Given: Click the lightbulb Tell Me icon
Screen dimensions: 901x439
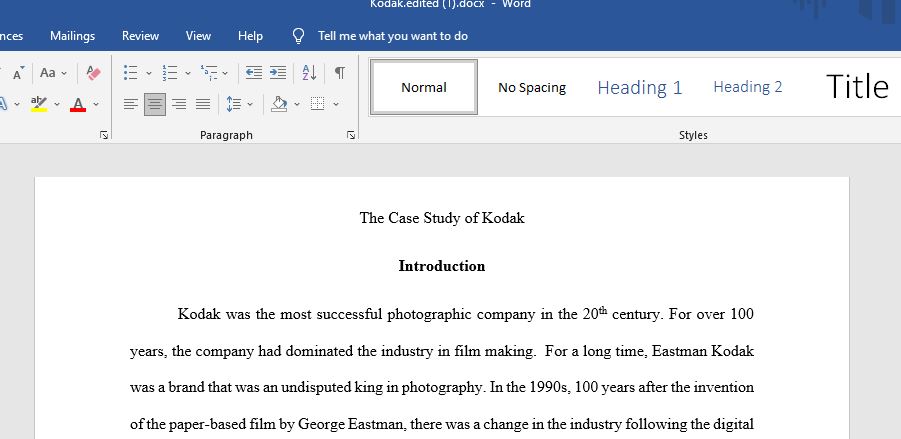Looking at the screenshot, I should [298, 36].
